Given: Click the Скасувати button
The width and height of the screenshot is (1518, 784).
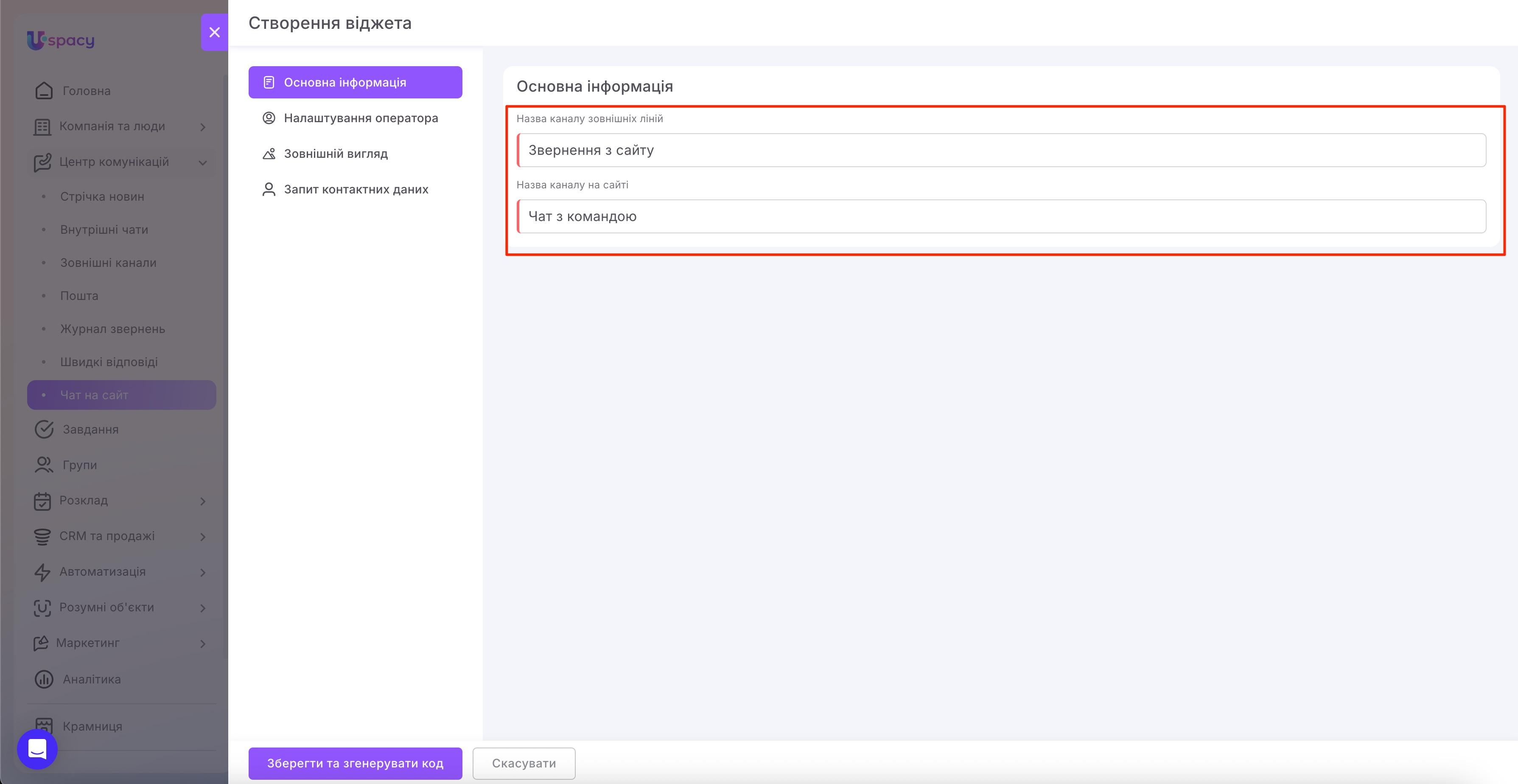Looking at the screenshot, I should 524,763.
